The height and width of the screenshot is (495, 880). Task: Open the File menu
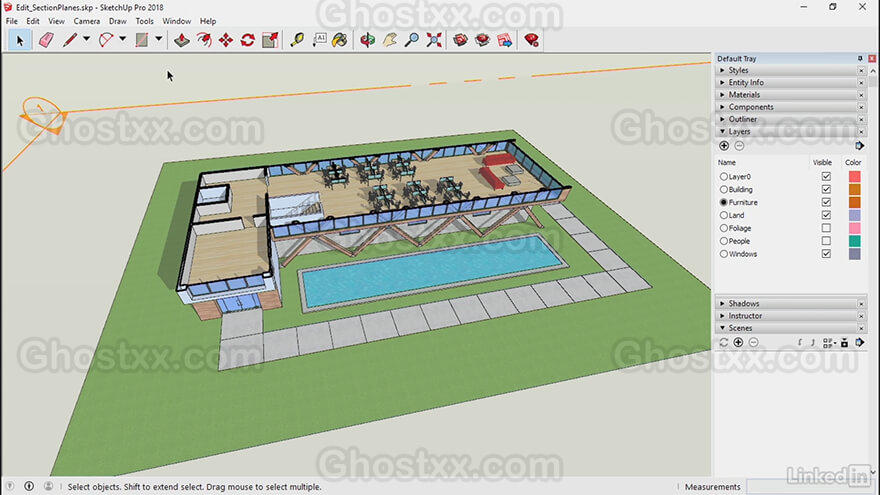coord(12,21)
